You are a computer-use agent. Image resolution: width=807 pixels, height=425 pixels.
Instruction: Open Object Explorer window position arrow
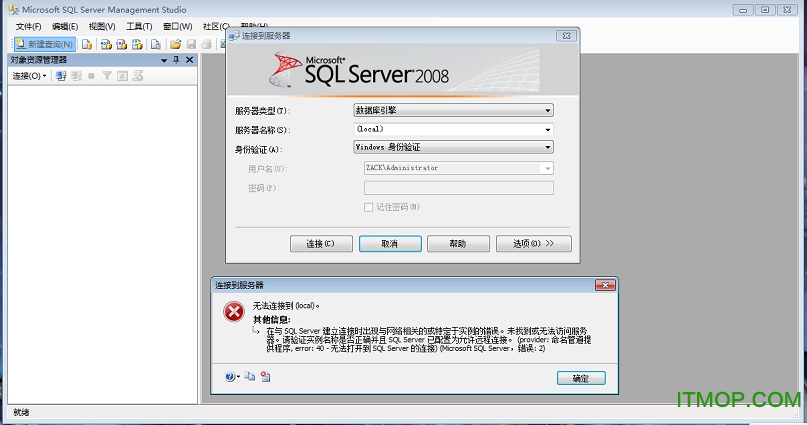[164, 60]
